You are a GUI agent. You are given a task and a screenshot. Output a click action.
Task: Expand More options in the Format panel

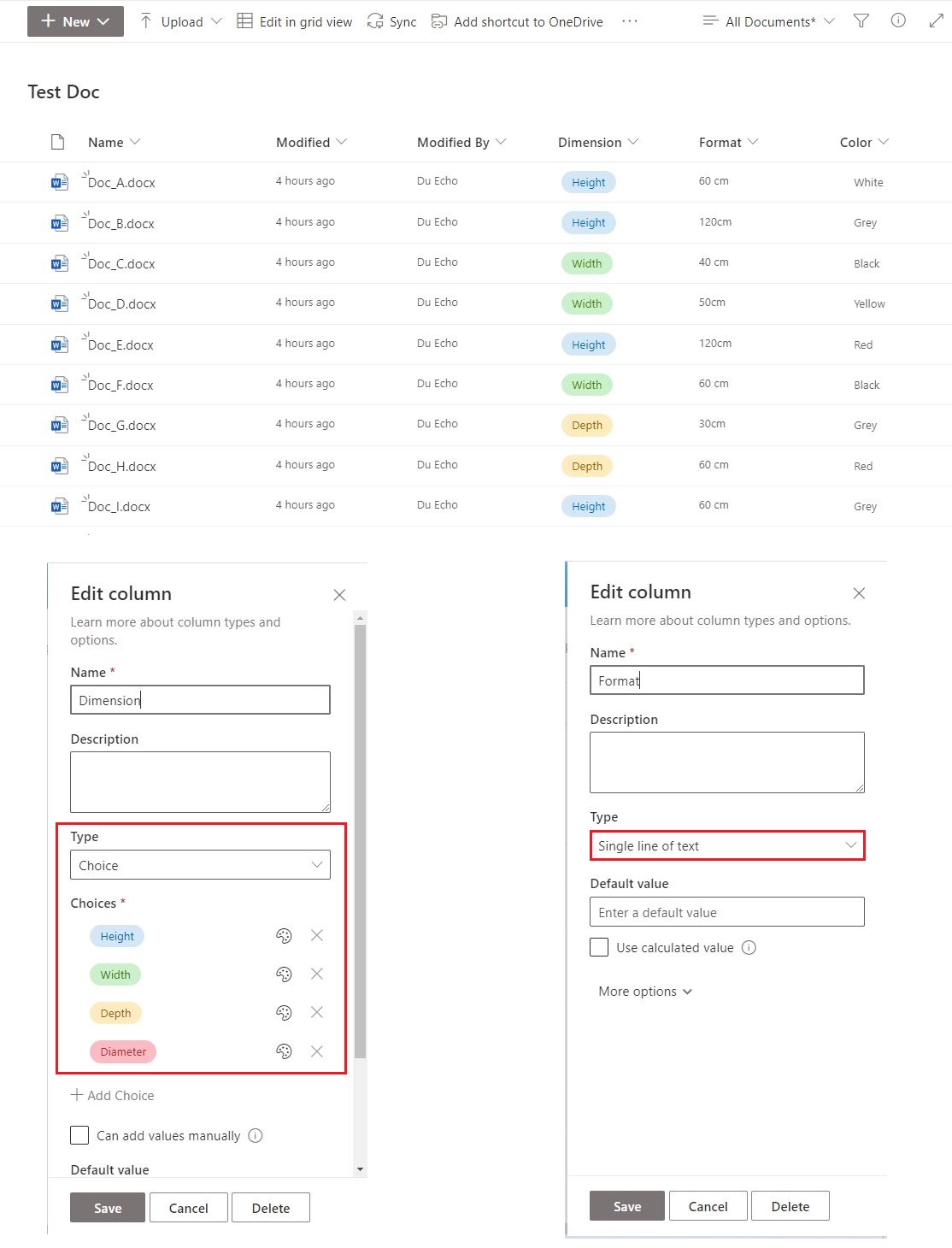(x=643, y=992)
